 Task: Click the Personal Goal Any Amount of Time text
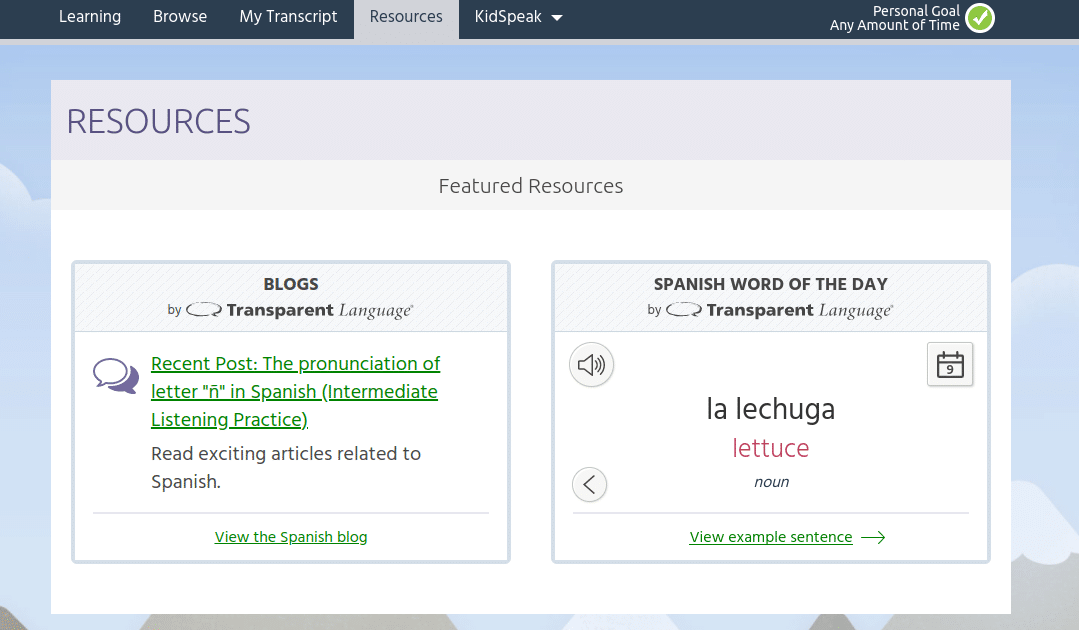click(894, 18)
